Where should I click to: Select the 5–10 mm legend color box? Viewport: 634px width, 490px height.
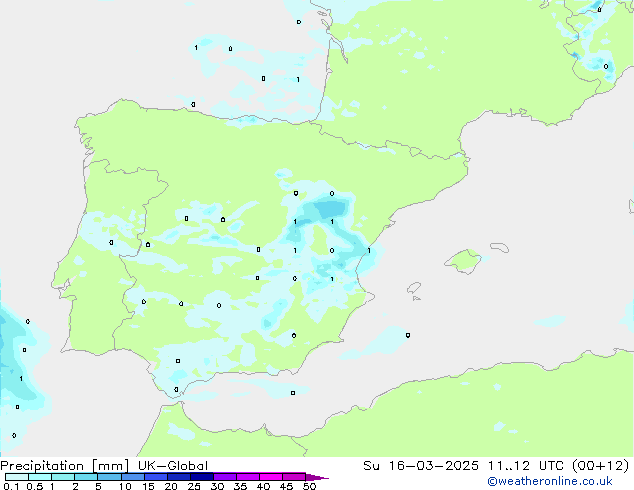pyautogui.click(x=109, y=477)
